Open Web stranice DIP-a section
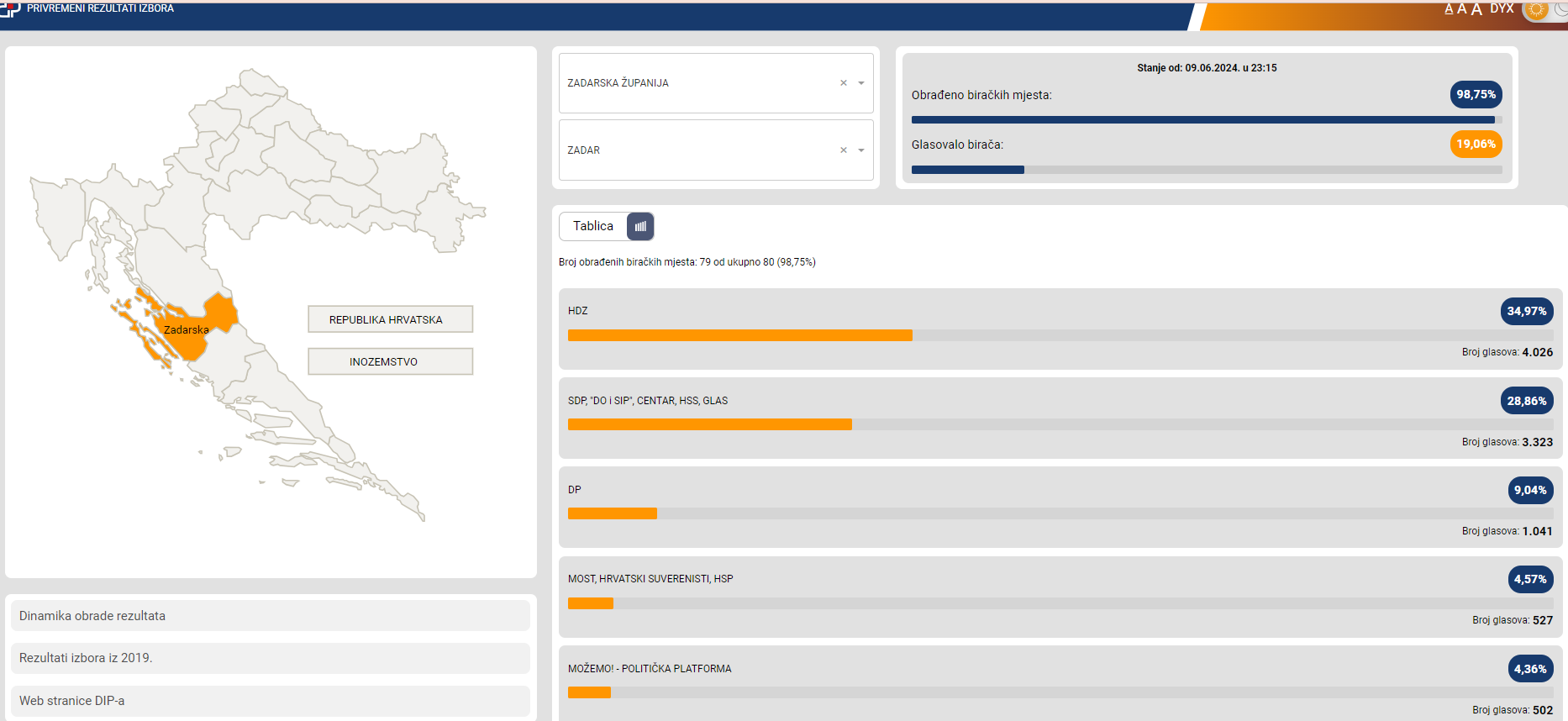Screen dimensions: 1568x721 click(270, 701)
